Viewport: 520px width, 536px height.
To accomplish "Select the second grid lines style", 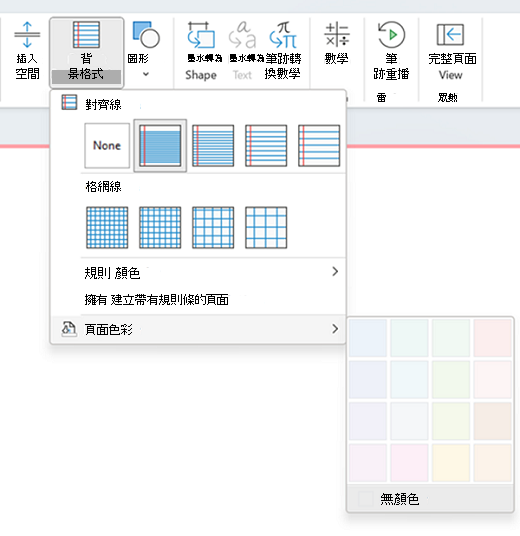I will (x=160, y=227).
